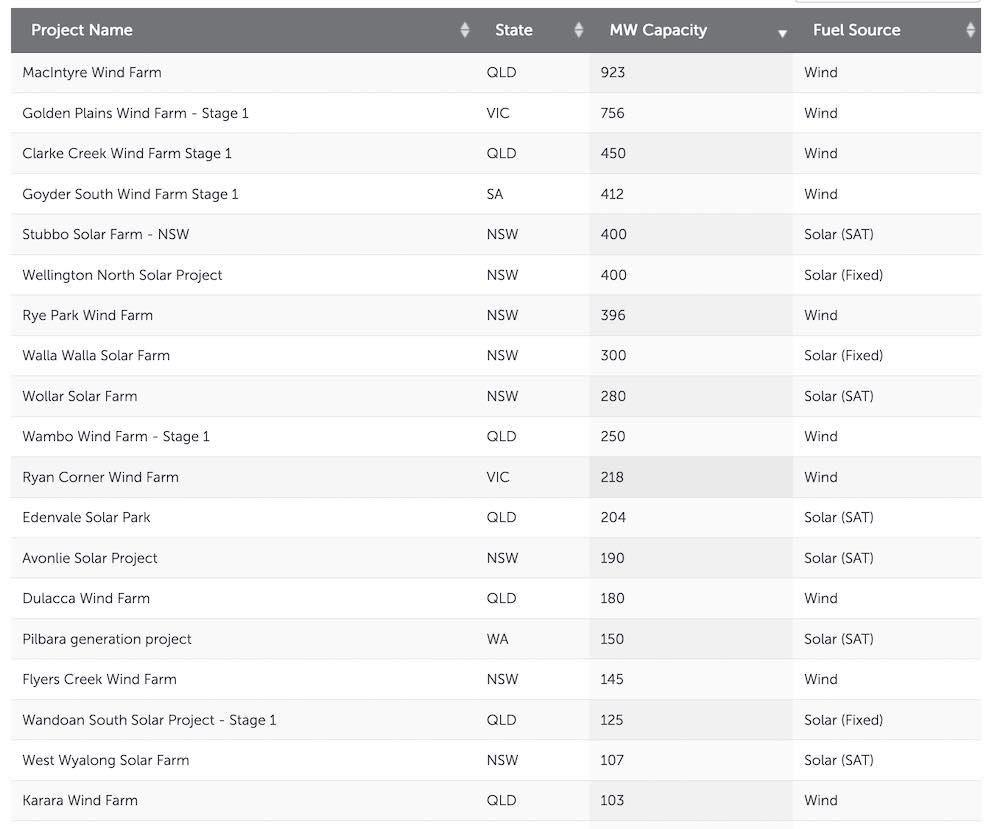
Task: Select Goyder South Wind Farm Stage 1
Action: [x=130, y=194]
